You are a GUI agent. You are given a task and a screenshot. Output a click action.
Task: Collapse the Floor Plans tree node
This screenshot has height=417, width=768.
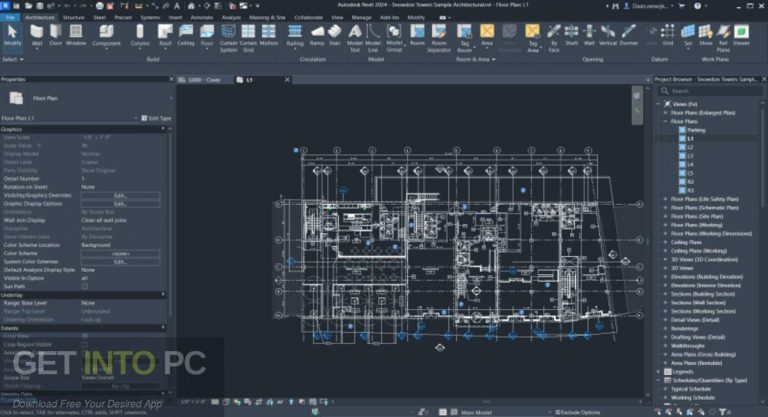[x=666, y=121]
